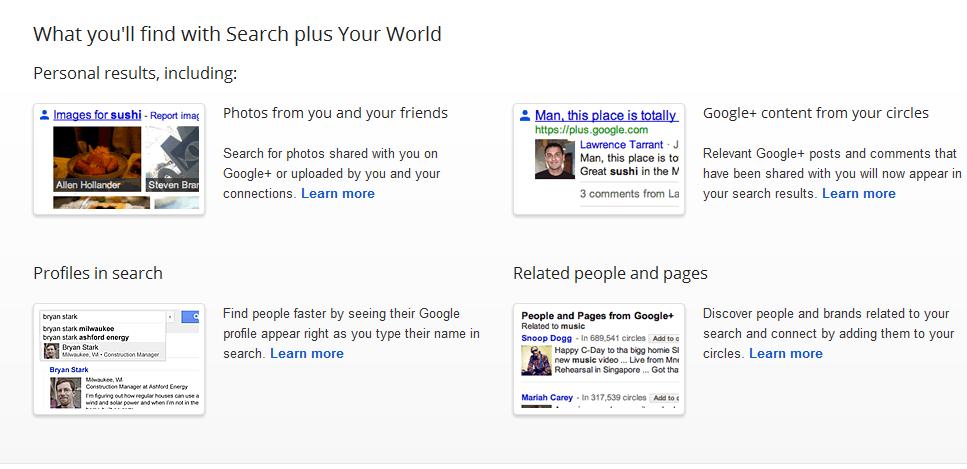Click the What you'll find with Search plus heading
This screenshot has width=967, height=469.
[x=237, y=34]
